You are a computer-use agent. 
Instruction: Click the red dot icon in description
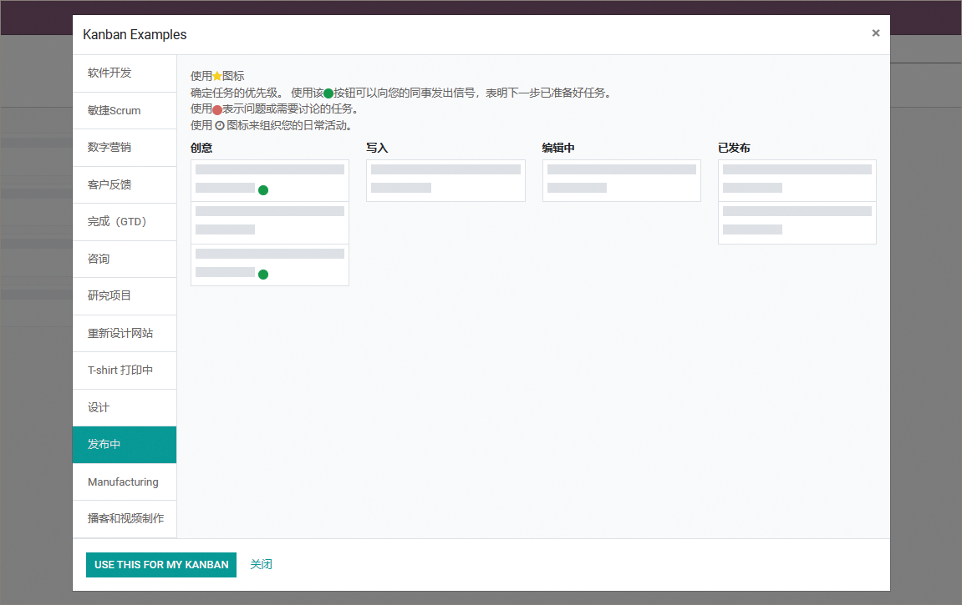pos(217,109)
